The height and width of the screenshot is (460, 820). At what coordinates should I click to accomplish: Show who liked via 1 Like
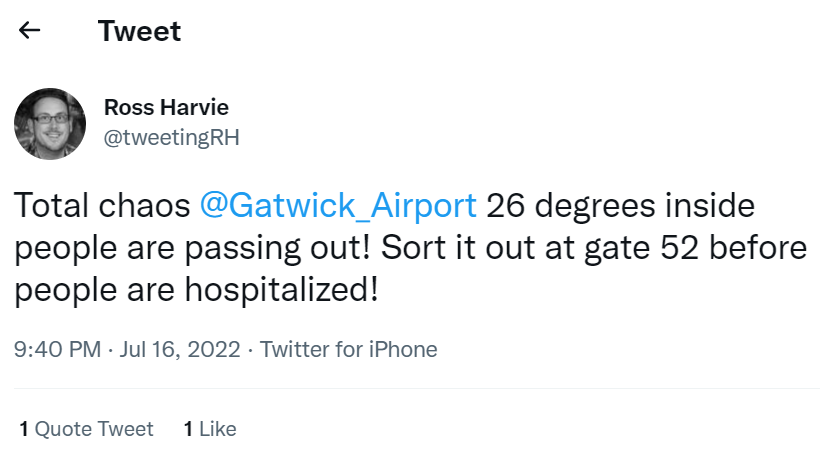210,429
